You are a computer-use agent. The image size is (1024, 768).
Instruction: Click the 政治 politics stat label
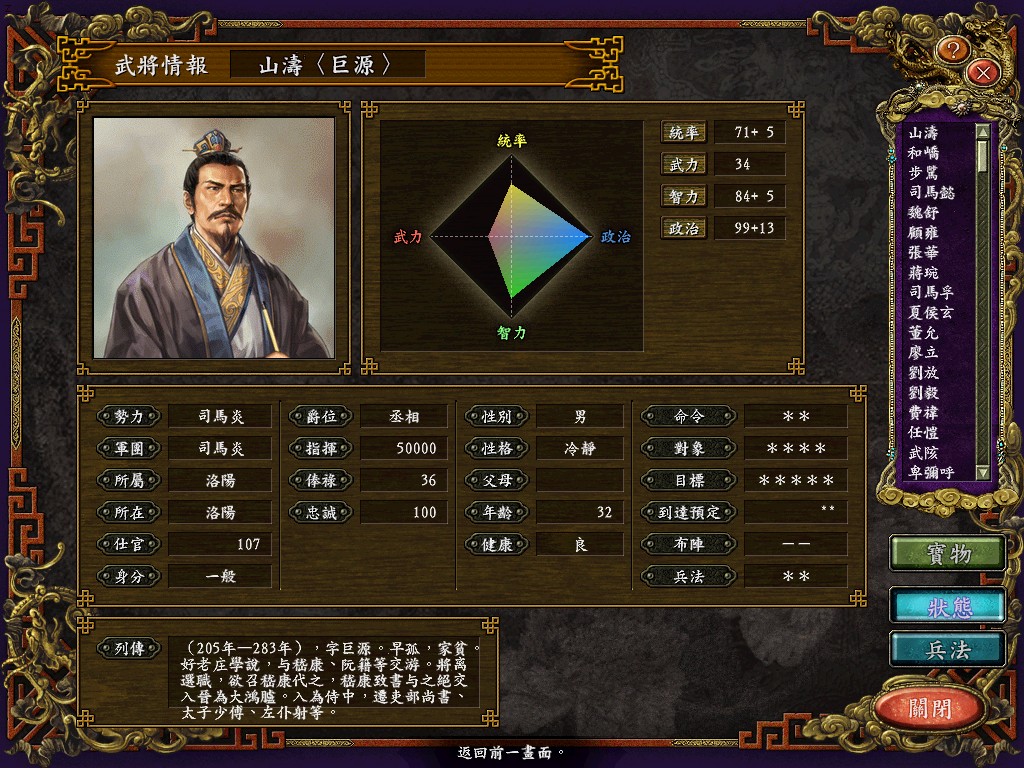click(683, 229)
